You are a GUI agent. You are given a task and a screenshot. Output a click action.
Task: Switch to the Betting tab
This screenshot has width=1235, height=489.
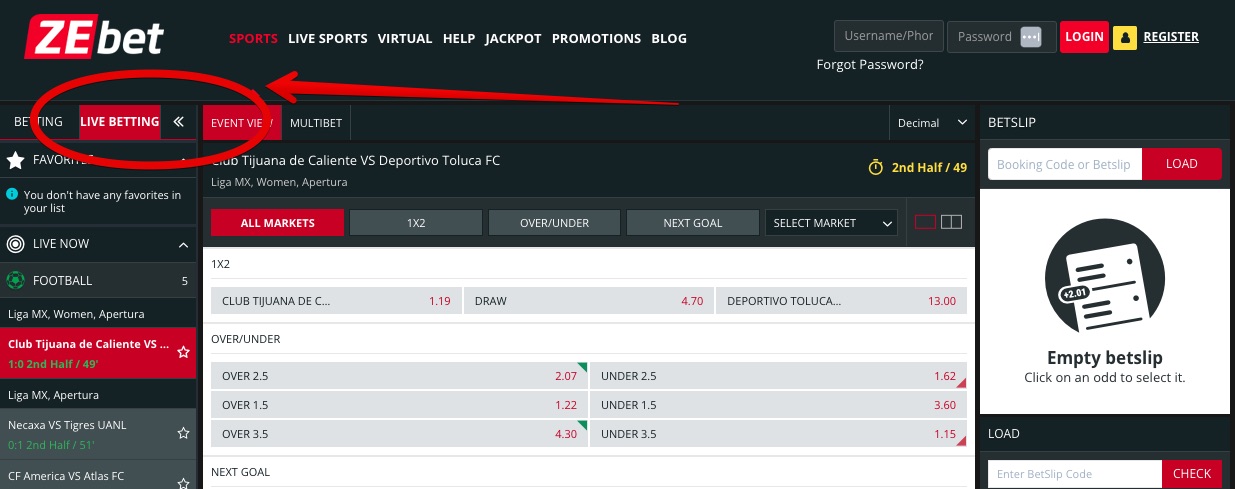tap(39, 122)
